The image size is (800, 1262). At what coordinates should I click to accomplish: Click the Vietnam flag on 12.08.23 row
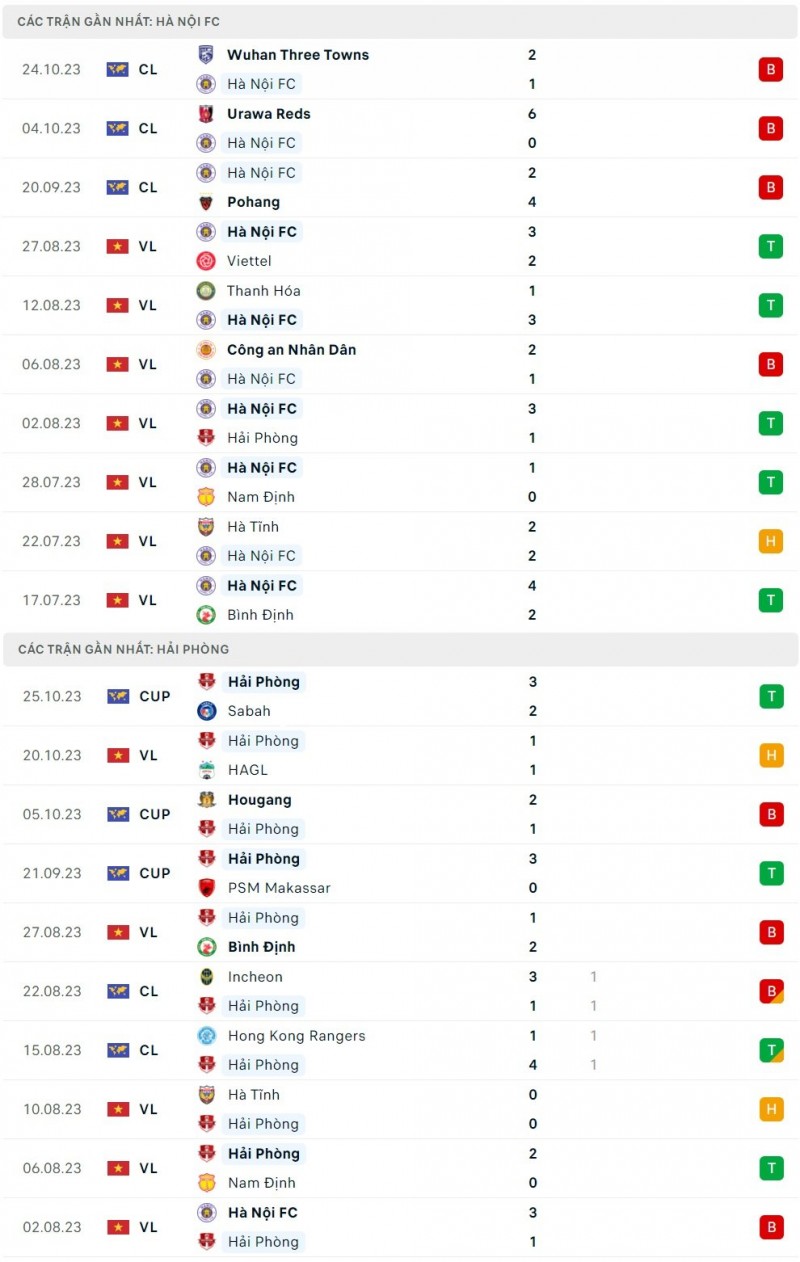(118, 305)
